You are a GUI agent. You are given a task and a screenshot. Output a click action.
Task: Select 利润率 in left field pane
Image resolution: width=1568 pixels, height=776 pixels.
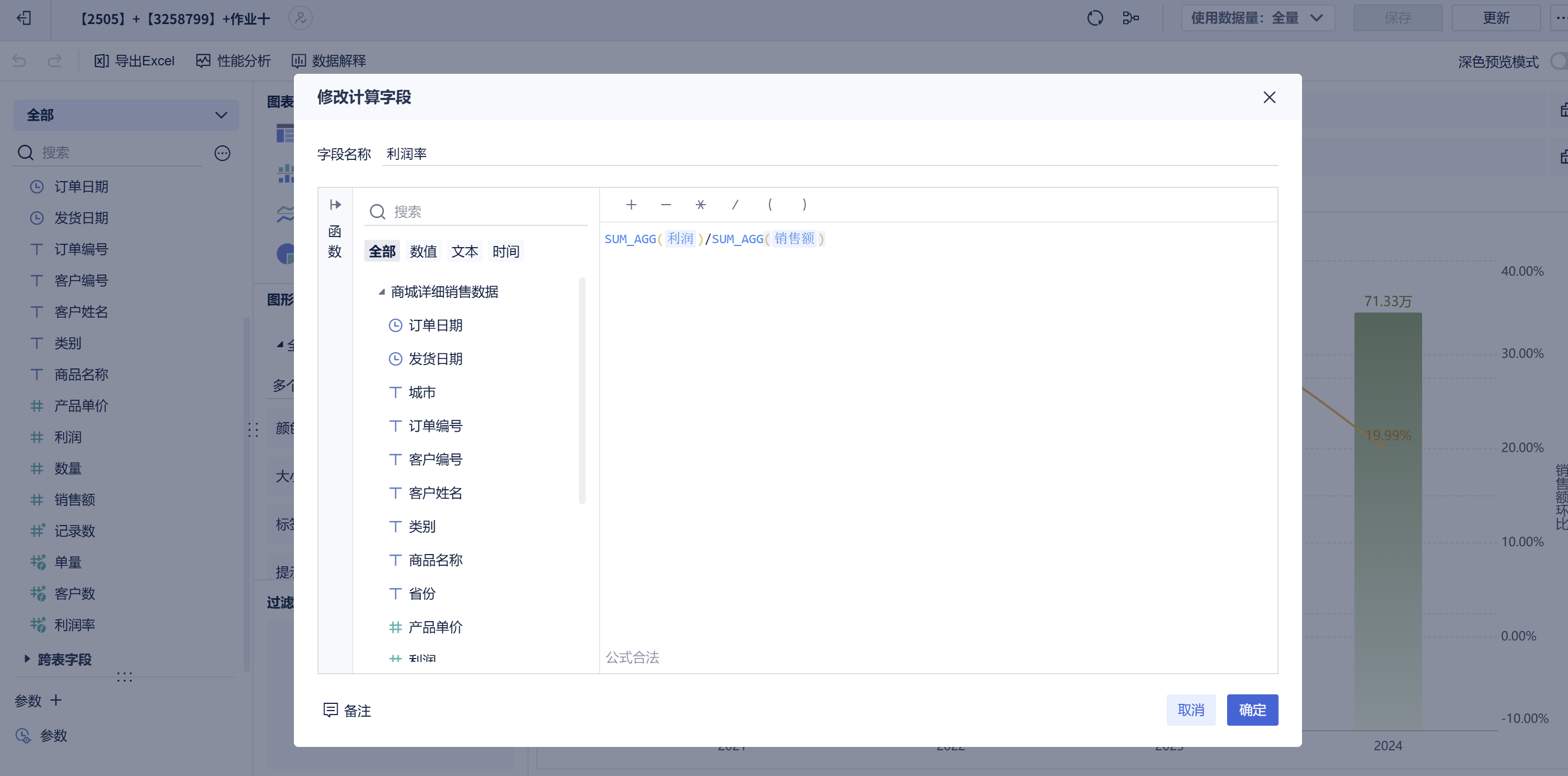74,625
